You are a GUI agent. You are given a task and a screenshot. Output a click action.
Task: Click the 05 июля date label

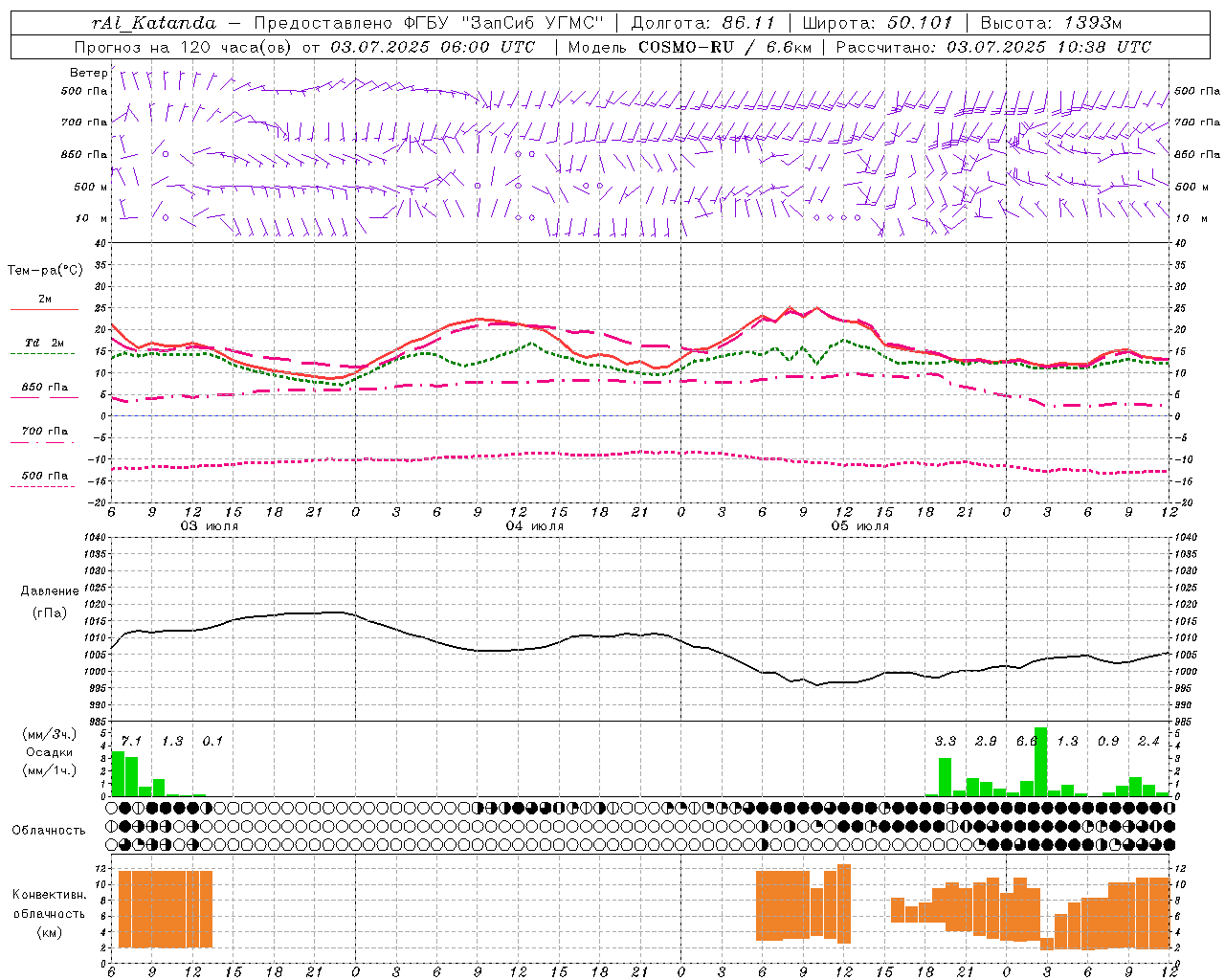click(859, 526)
